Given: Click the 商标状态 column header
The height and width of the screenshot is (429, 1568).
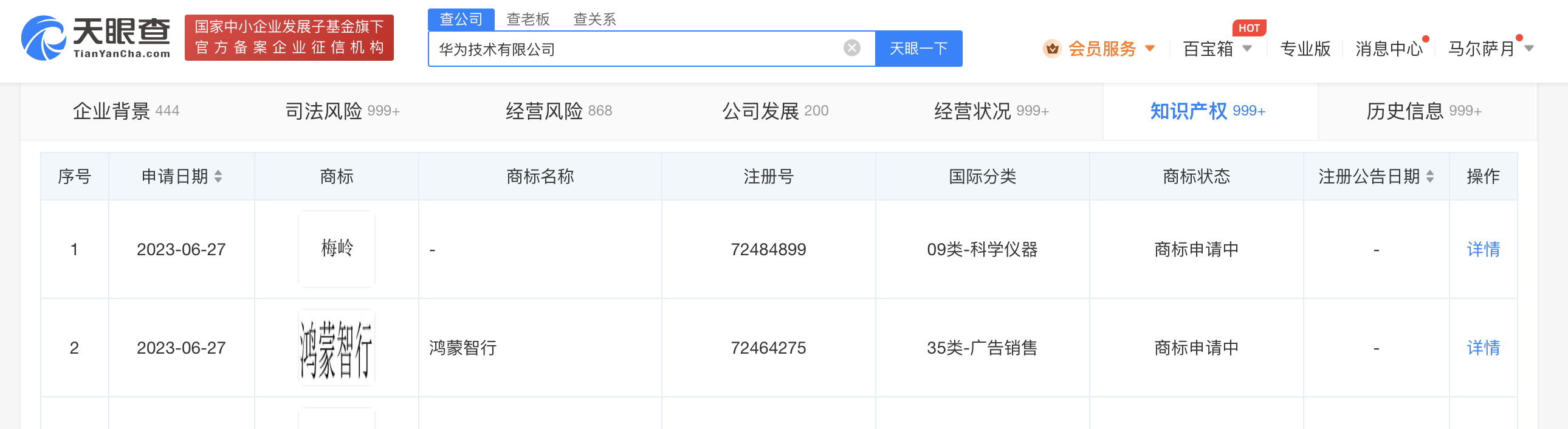Looking at the screenshot, I should tap(1197, 176).
